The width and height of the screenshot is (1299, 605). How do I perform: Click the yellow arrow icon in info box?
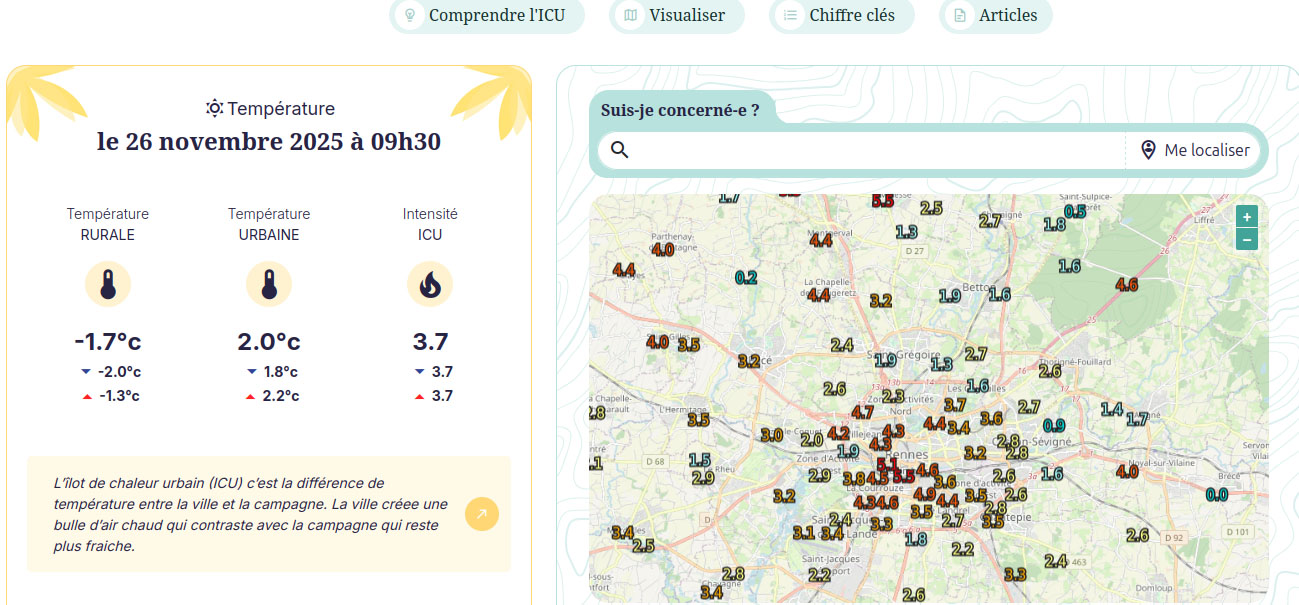481,514
